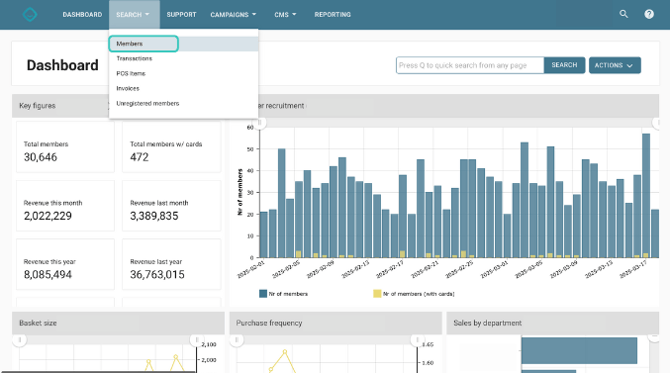Viewport: 670px width, 373px height.
Task: Click Purchase frequency chart right range handle
Action: point(417,340)
